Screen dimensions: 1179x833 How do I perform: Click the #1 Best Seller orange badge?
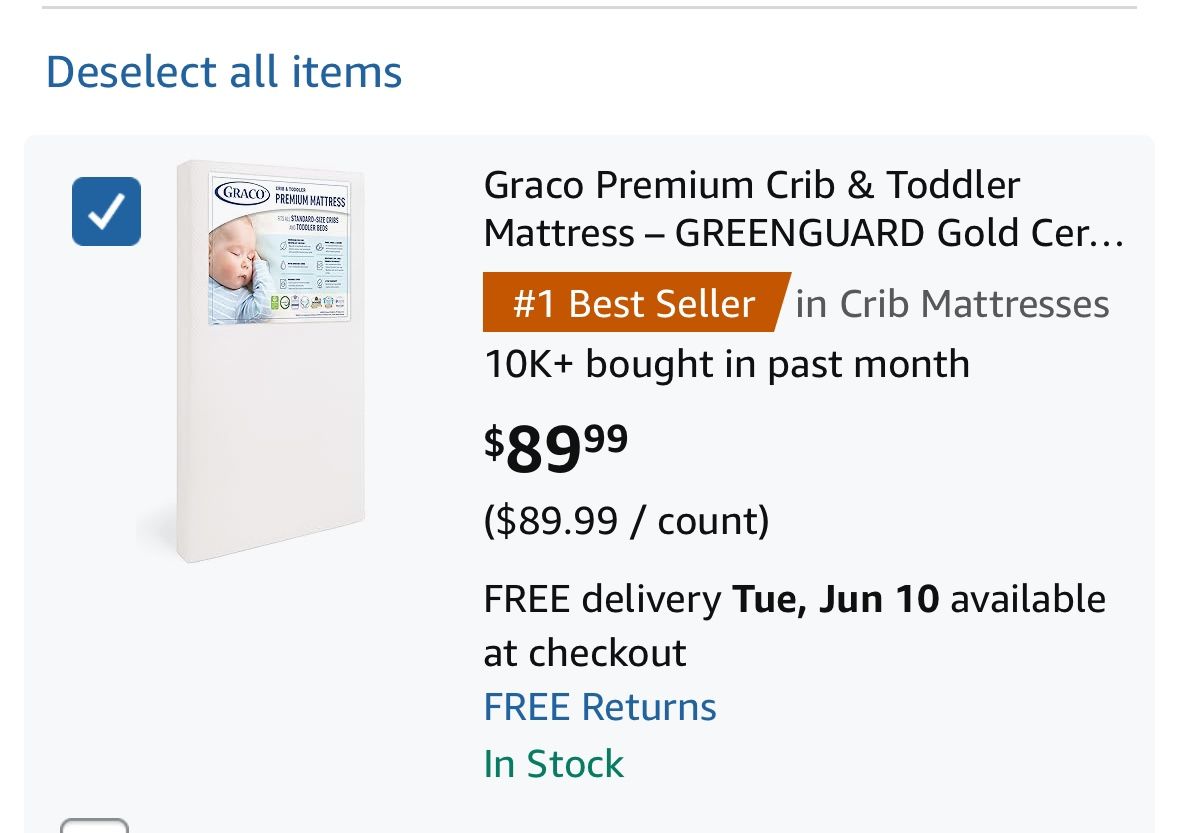tap(634, 303)
